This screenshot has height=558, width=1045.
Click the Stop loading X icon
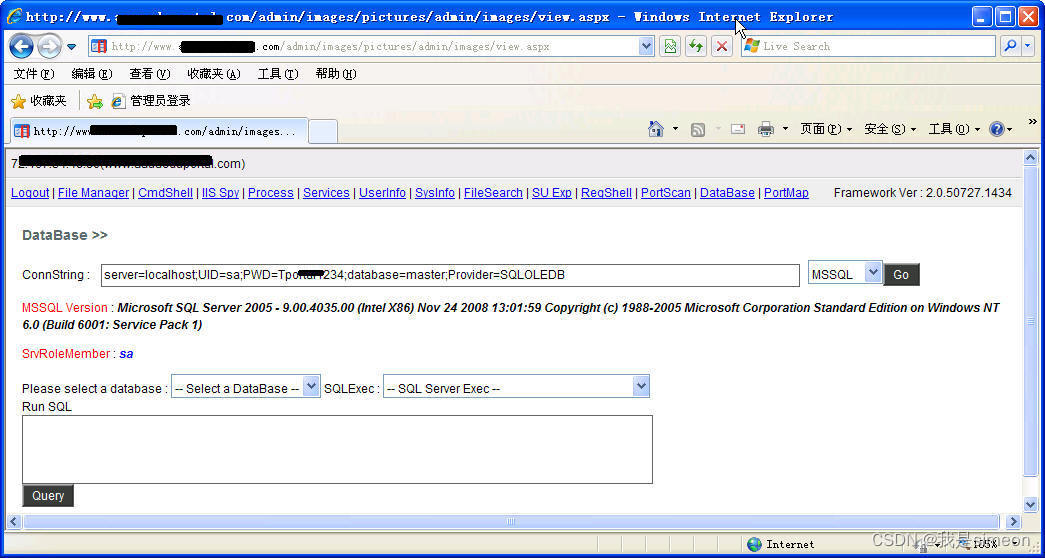(x=721, y=46)
